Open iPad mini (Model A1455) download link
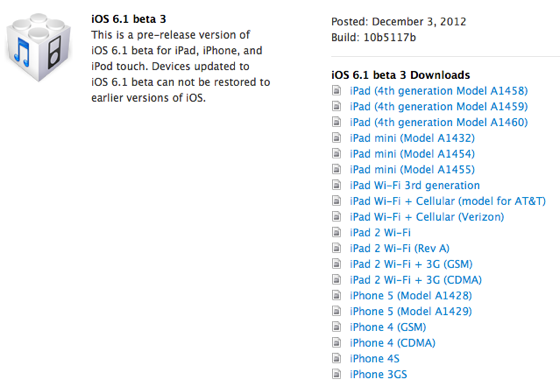The image size is (560, 387). (412, 170)
